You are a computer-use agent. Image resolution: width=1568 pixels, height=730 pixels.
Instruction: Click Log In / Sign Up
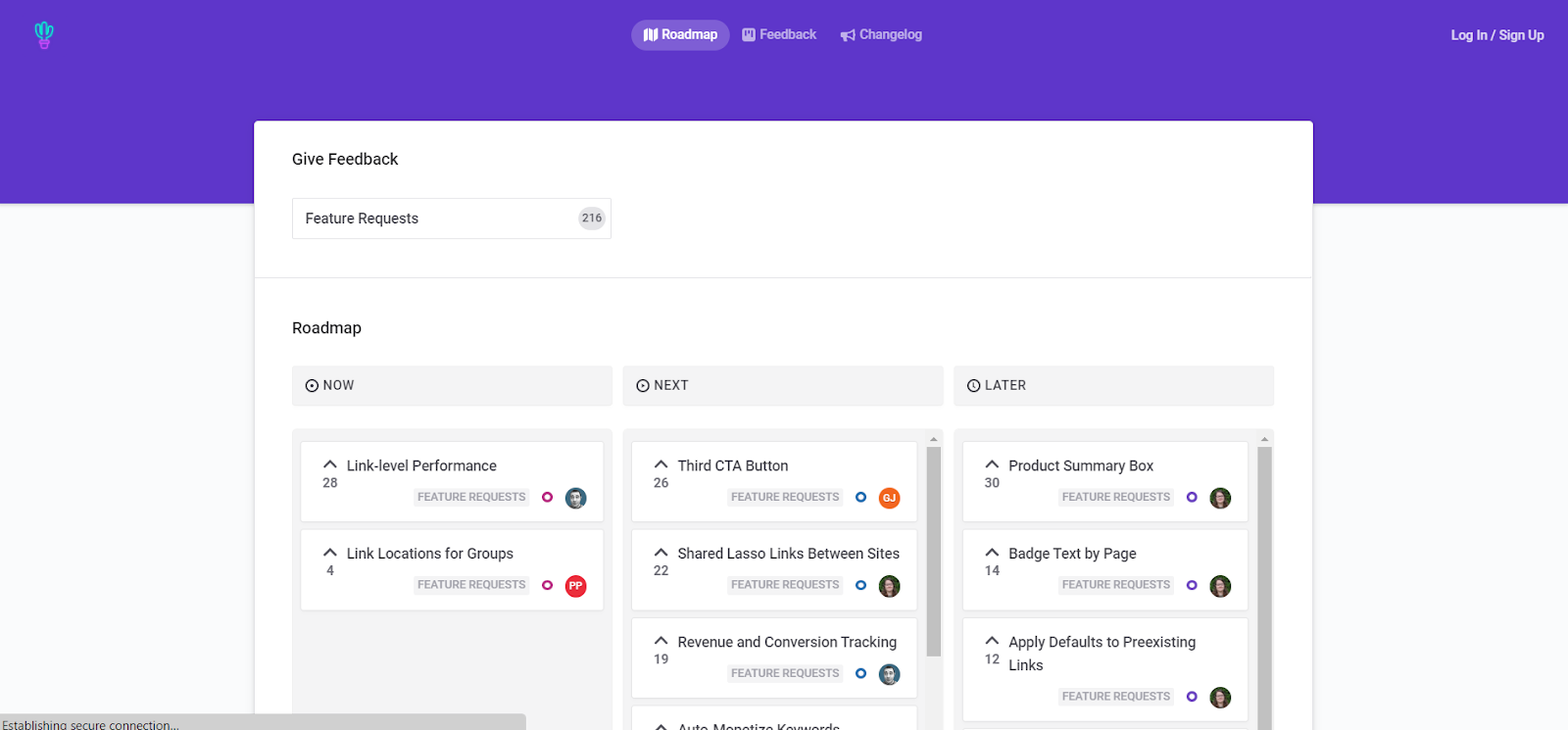(x=1497, y=35)
